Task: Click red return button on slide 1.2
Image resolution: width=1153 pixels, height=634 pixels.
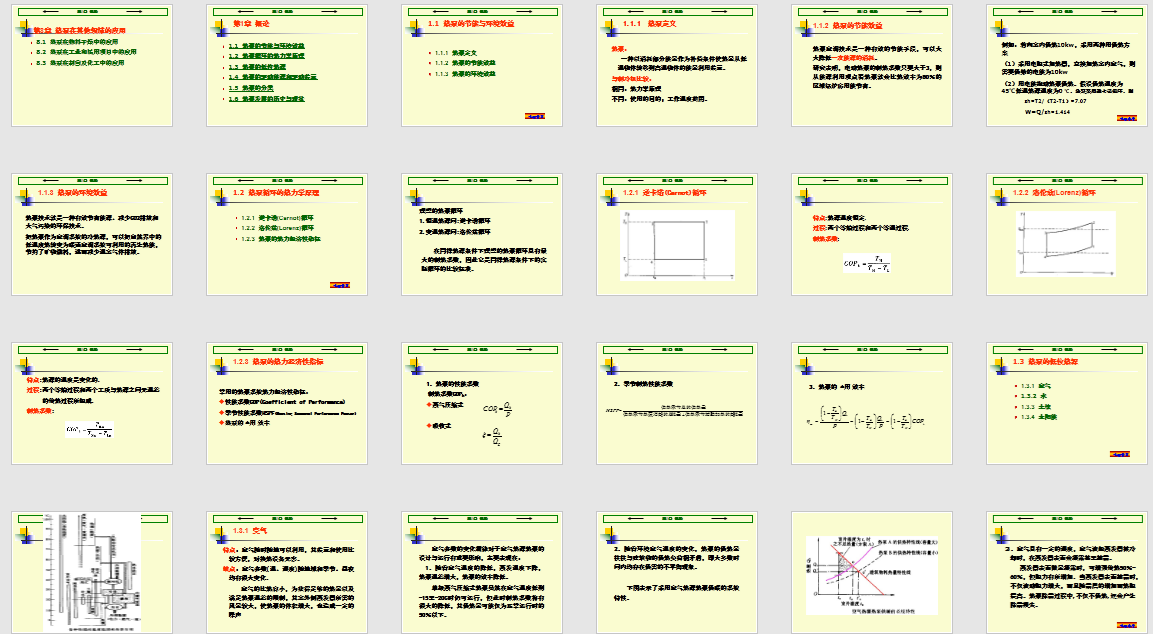Action: (340, 285)
